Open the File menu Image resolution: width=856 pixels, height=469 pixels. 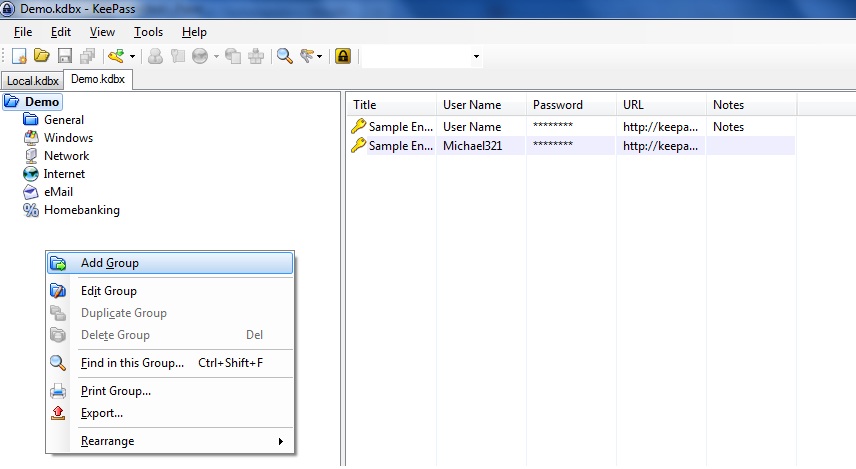23,32
